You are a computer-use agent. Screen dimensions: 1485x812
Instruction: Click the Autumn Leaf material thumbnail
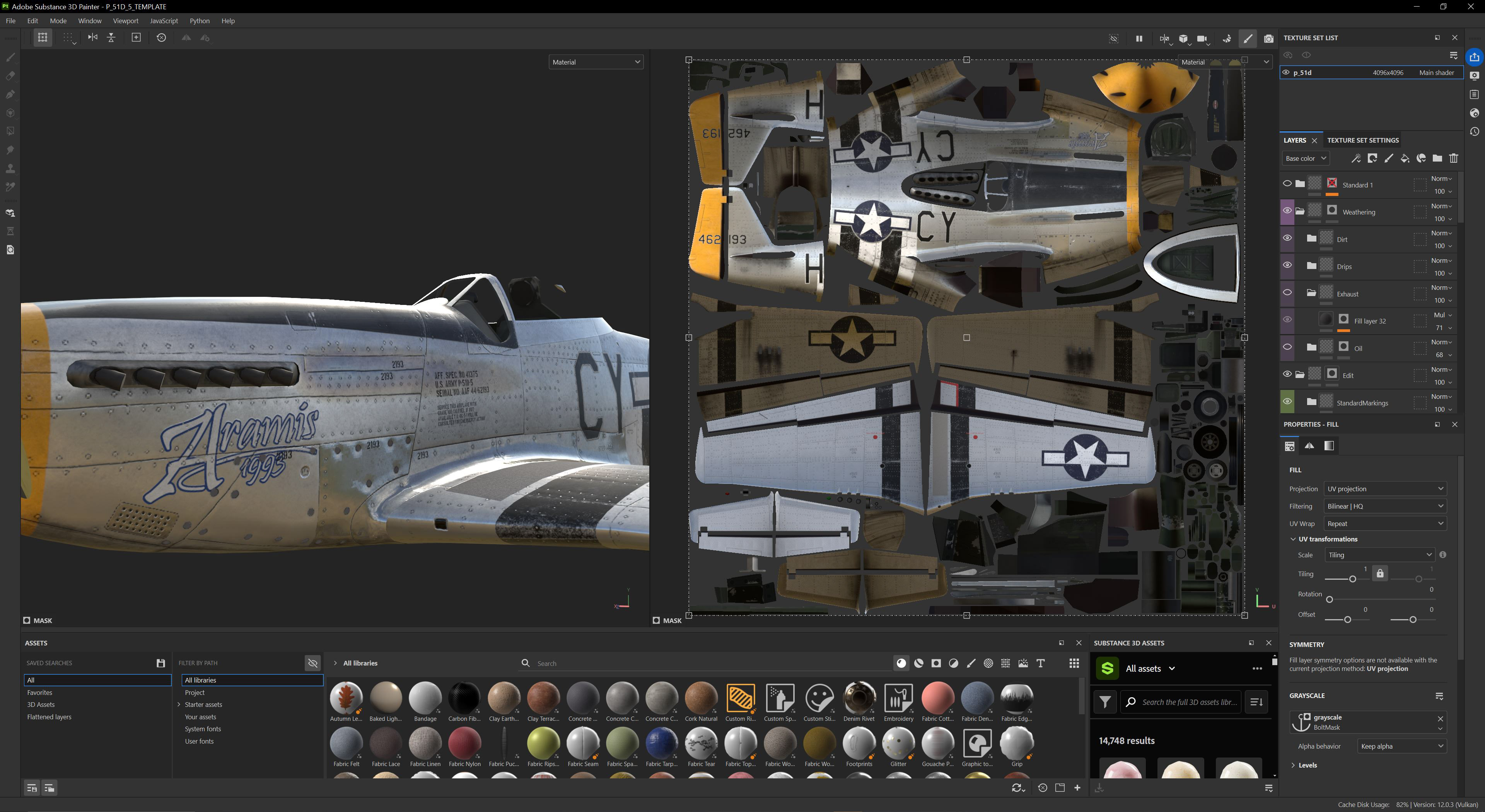click(346, 697)
